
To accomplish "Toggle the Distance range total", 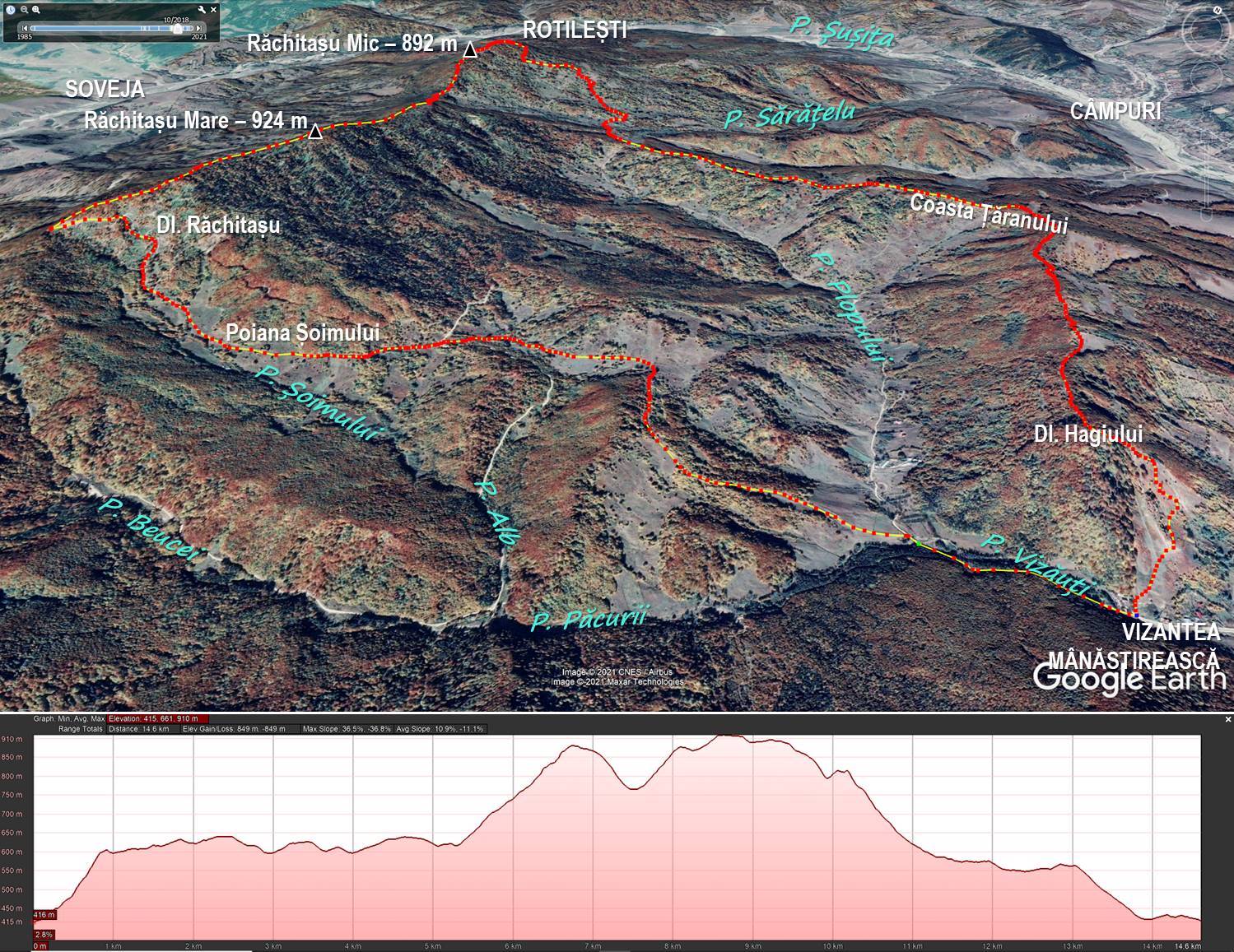I will (139, 729).
